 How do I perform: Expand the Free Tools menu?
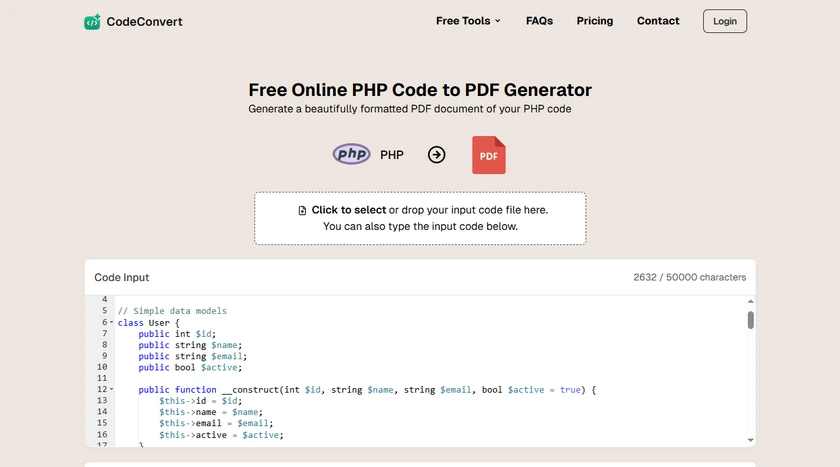468,21
